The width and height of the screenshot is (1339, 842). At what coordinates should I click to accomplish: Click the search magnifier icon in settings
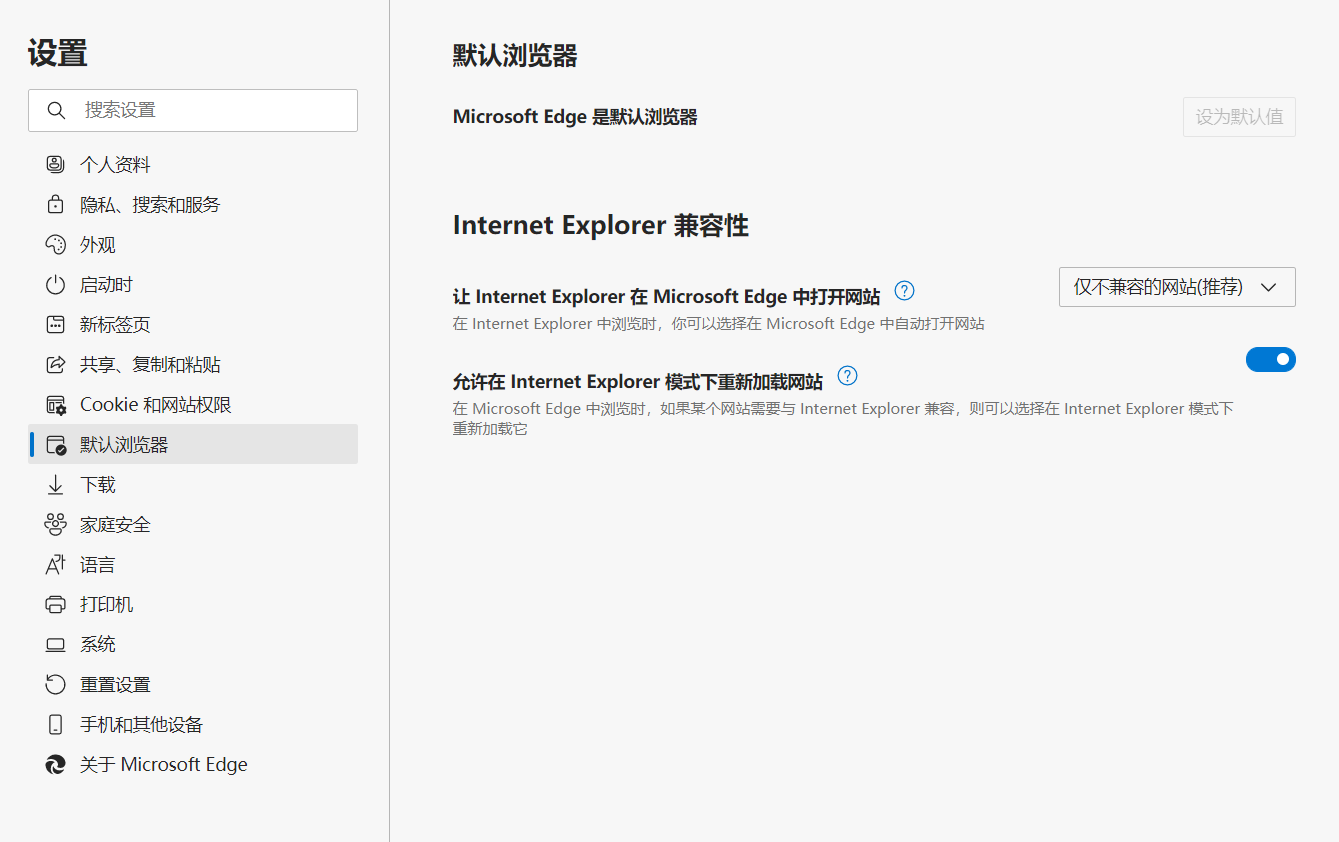56,110
